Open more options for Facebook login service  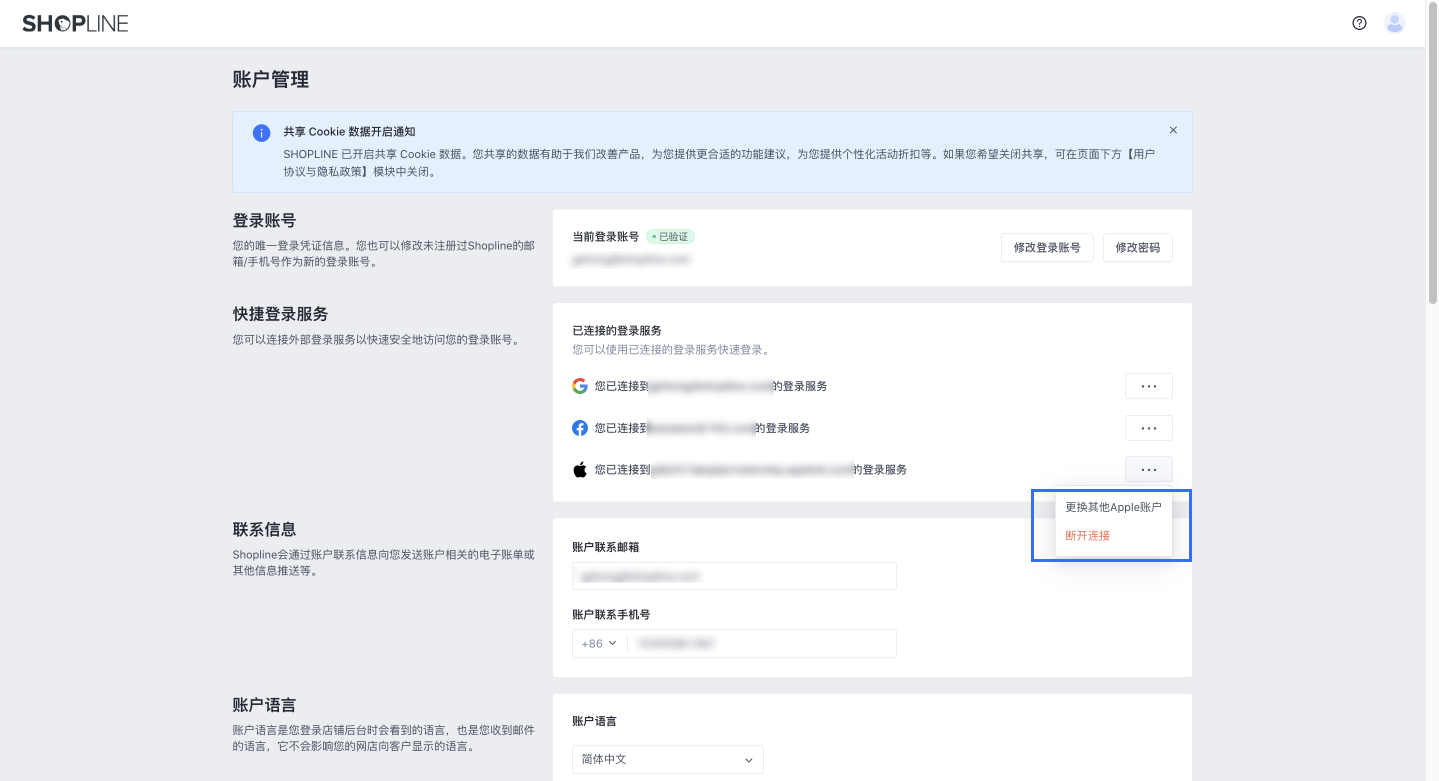(1147, 427)
